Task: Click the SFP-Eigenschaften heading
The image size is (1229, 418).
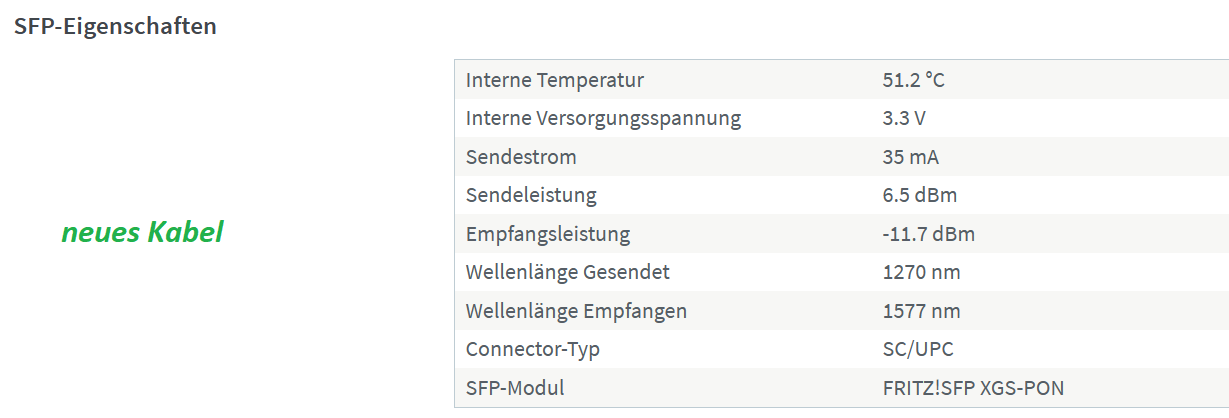Action: pyautogui.click(x=115, y=27)
